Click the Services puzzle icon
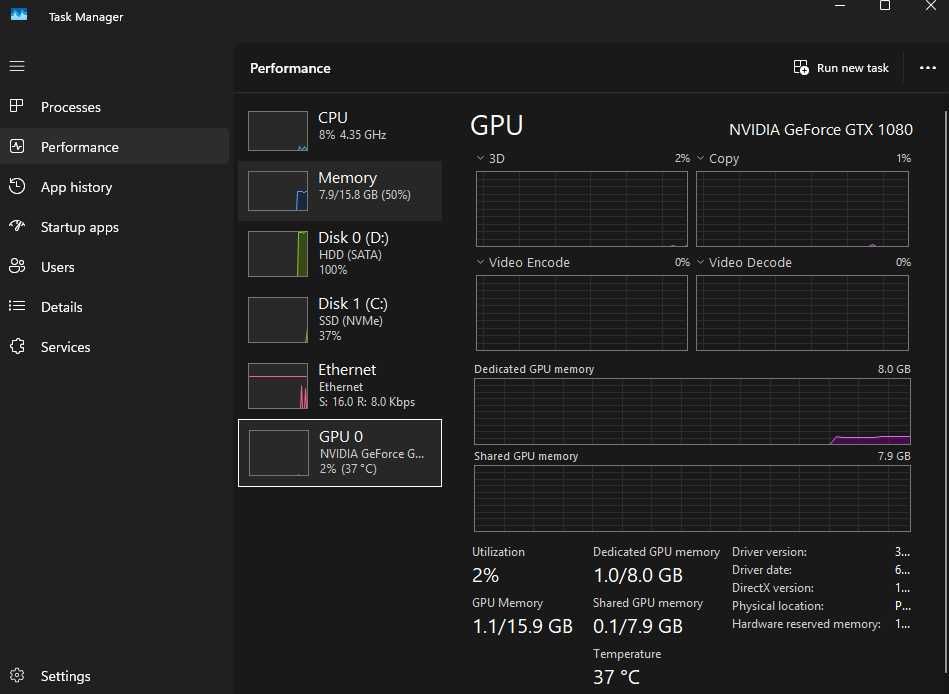This screenshot has height=694, width=949. [x=17, y=346]
